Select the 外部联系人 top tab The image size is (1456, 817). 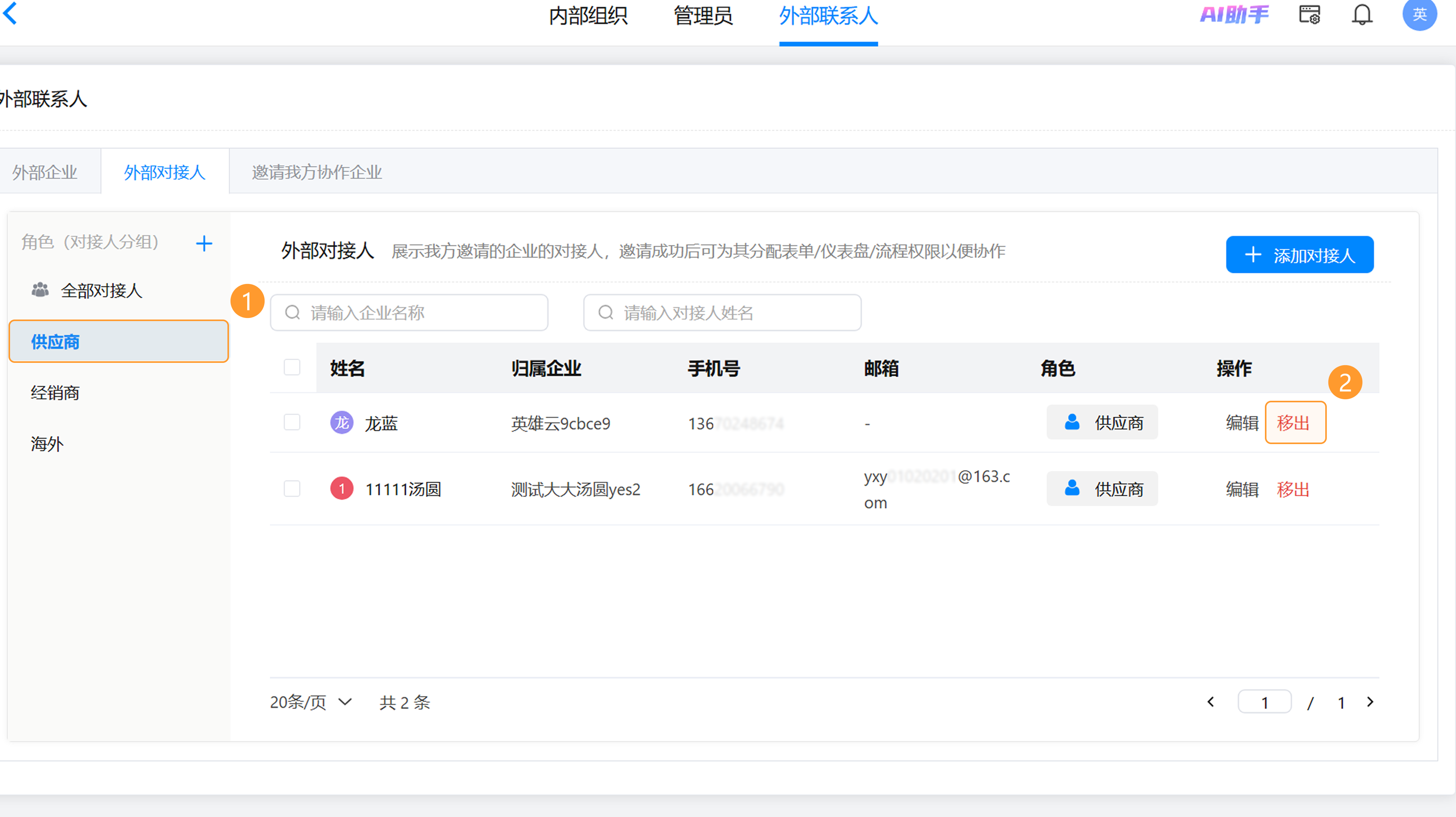828,16
